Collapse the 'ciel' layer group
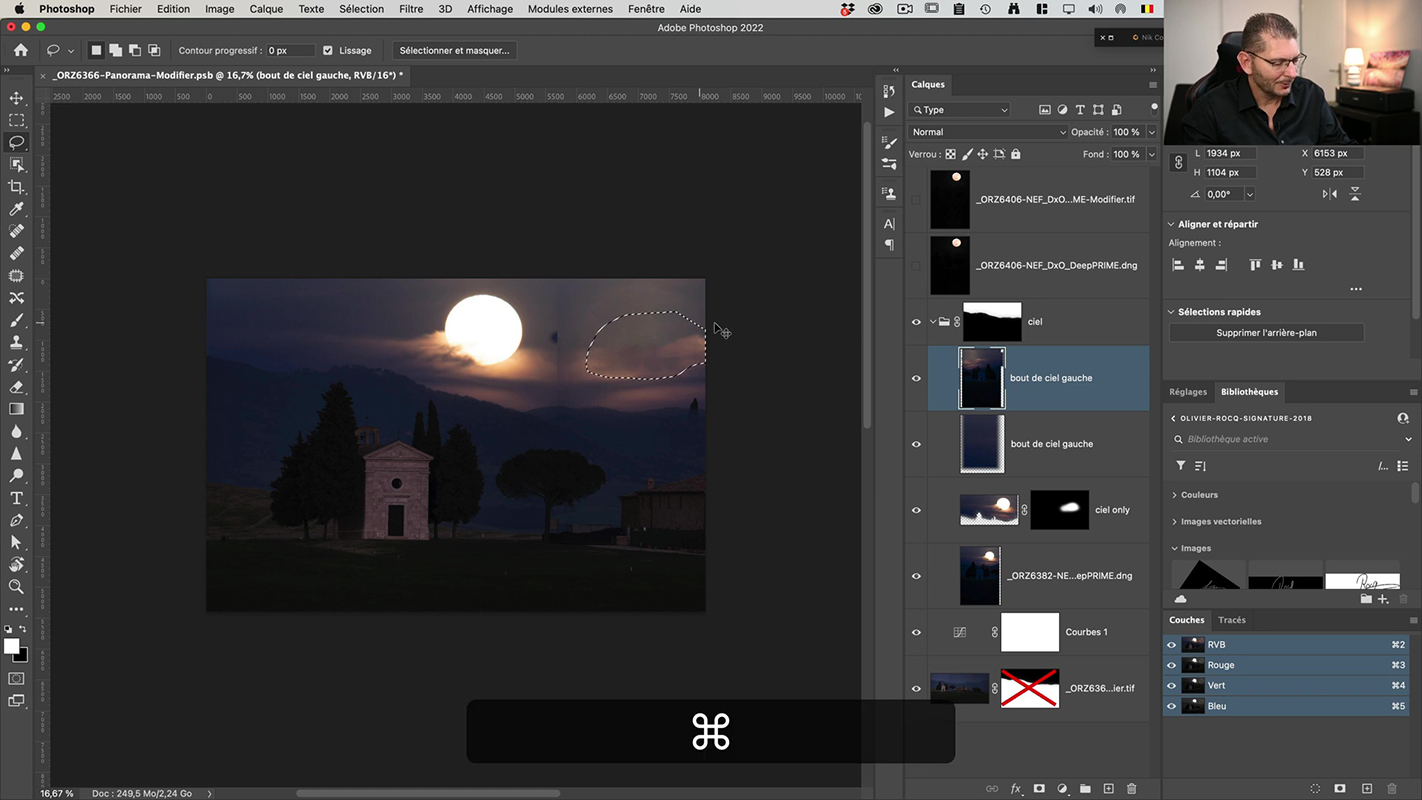Viewport: 1422px width, 800px height. 933,322
